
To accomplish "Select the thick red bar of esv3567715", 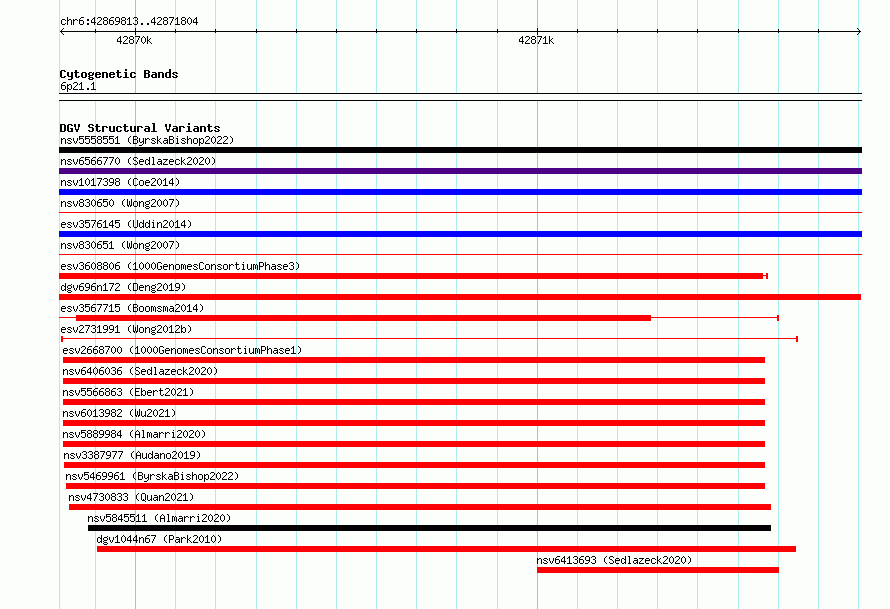I will 363,318.
